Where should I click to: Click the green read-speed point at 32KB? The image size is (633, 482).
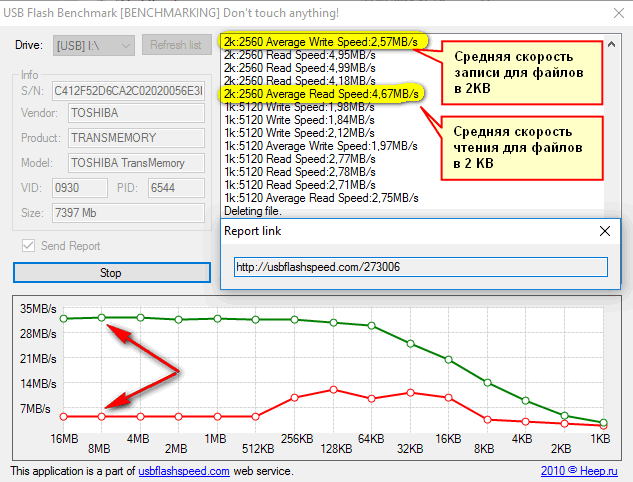pyautogui.click(x=410, y=344)
